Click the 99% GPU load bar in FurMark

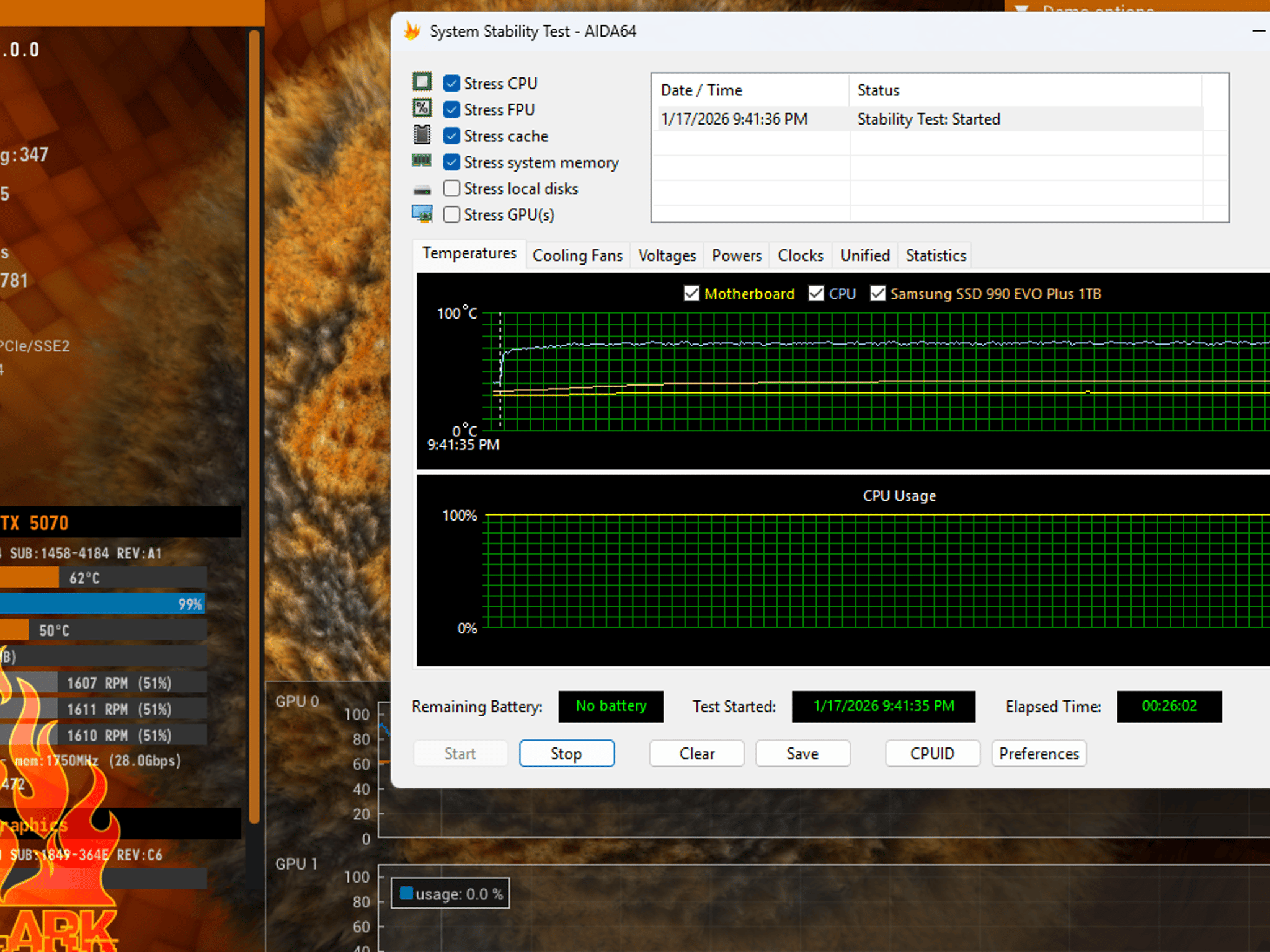(x=102, y=604)
